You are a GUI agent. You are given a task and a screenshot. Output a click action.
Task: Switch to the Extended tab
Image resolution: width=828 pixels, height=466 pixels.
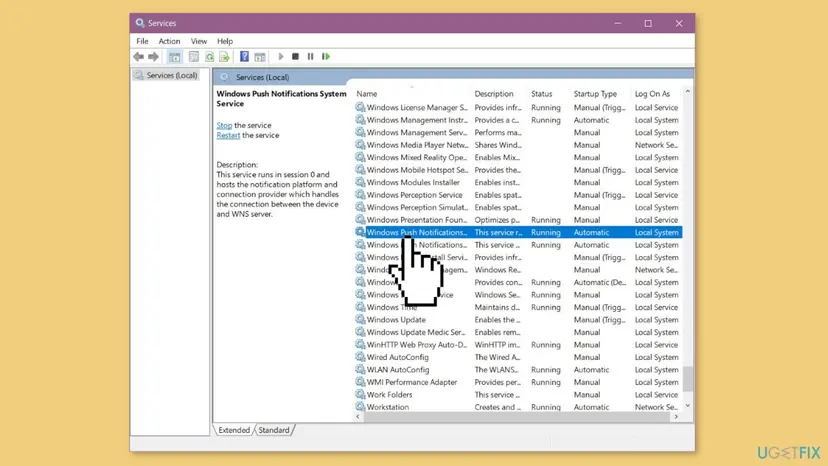click(234, 430)
